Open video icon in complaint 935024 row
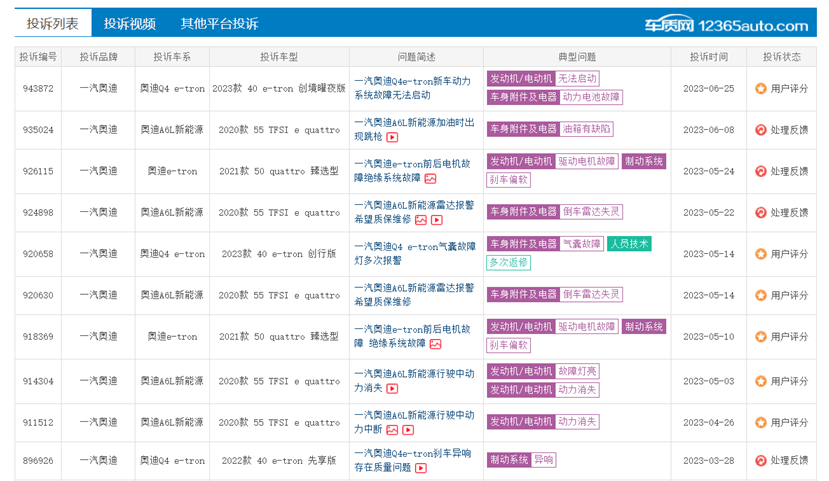Screen dimensions: 829x481 [392, 137]
